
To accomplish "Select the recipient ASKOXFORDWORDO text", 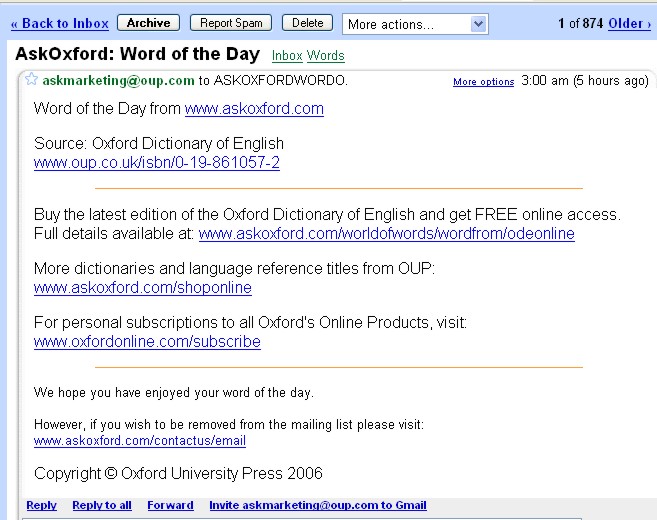I will point(280,80).
